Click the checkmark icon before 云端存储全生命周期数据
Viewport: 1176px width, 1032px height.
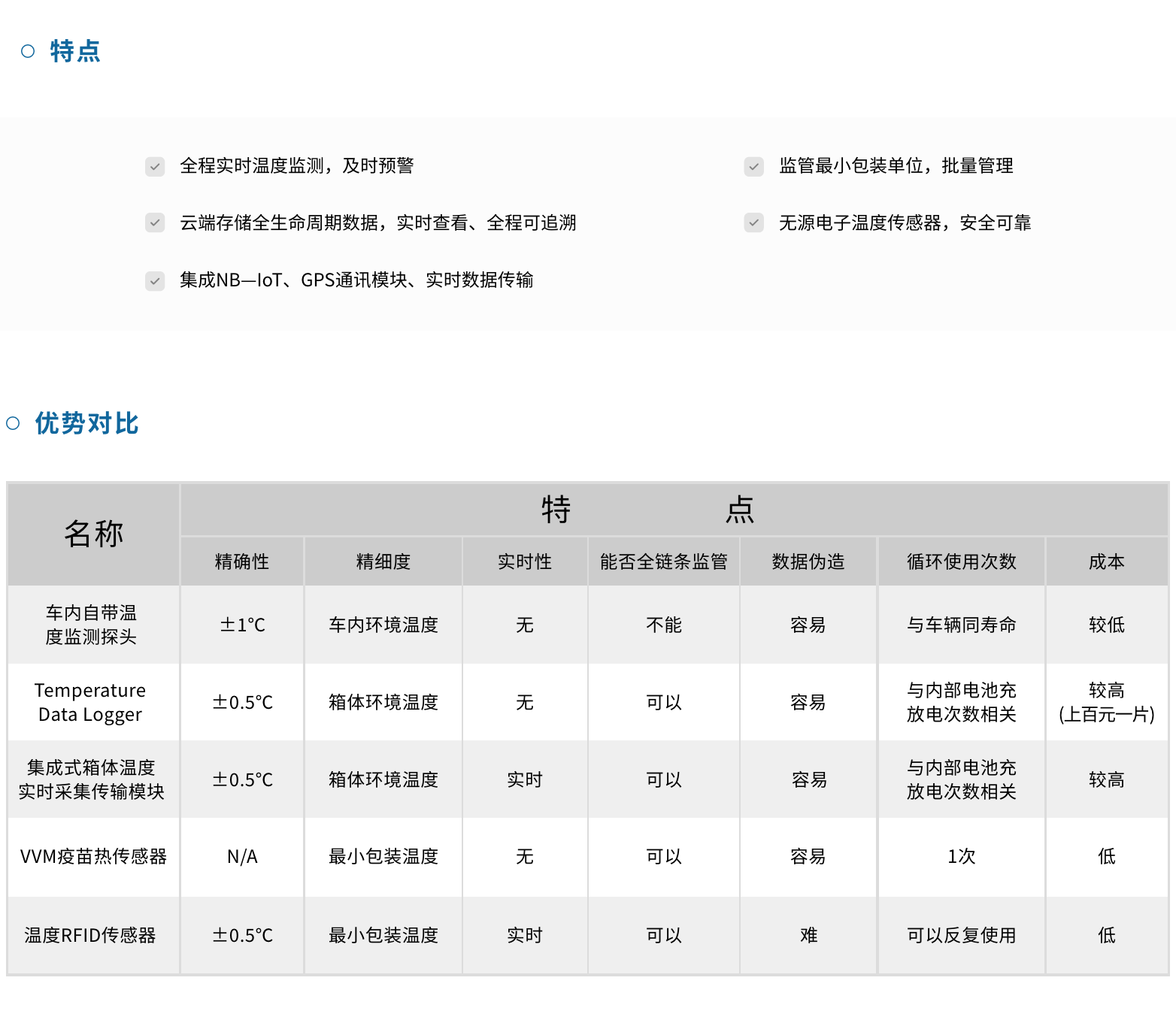155,222
